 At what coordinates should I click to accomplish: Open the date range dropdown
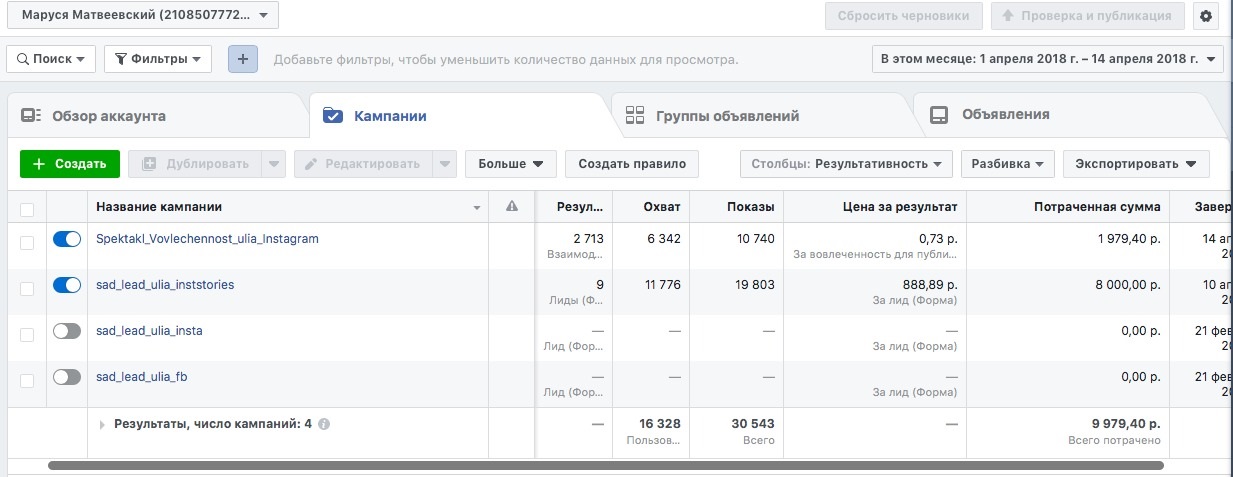click(x=1047, y=59)
